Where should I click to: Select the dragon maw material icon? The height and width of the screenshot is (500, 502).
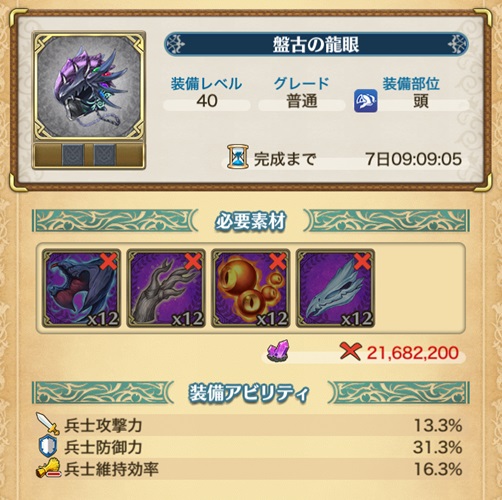[81, 288]
